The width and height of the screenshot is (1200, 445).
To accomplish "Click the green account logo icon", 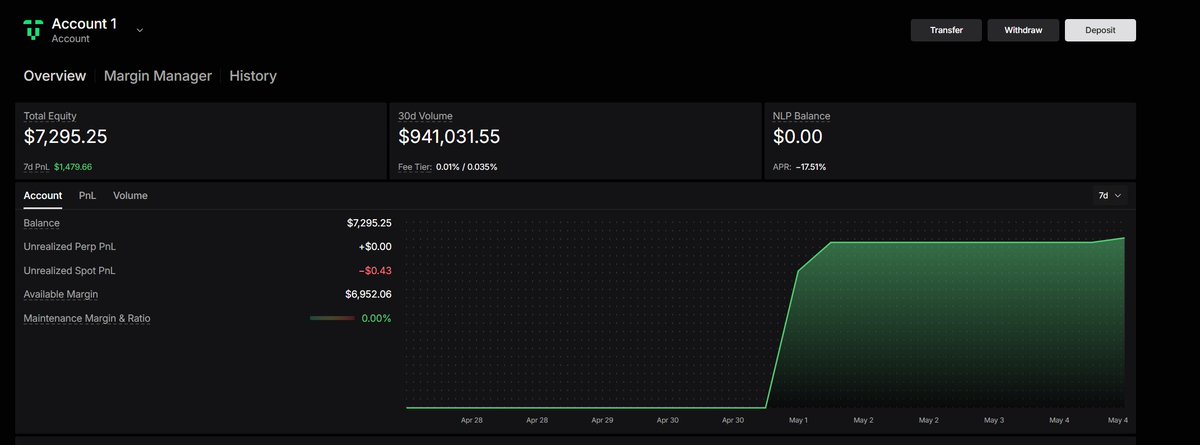I will [x=33, y=30].
